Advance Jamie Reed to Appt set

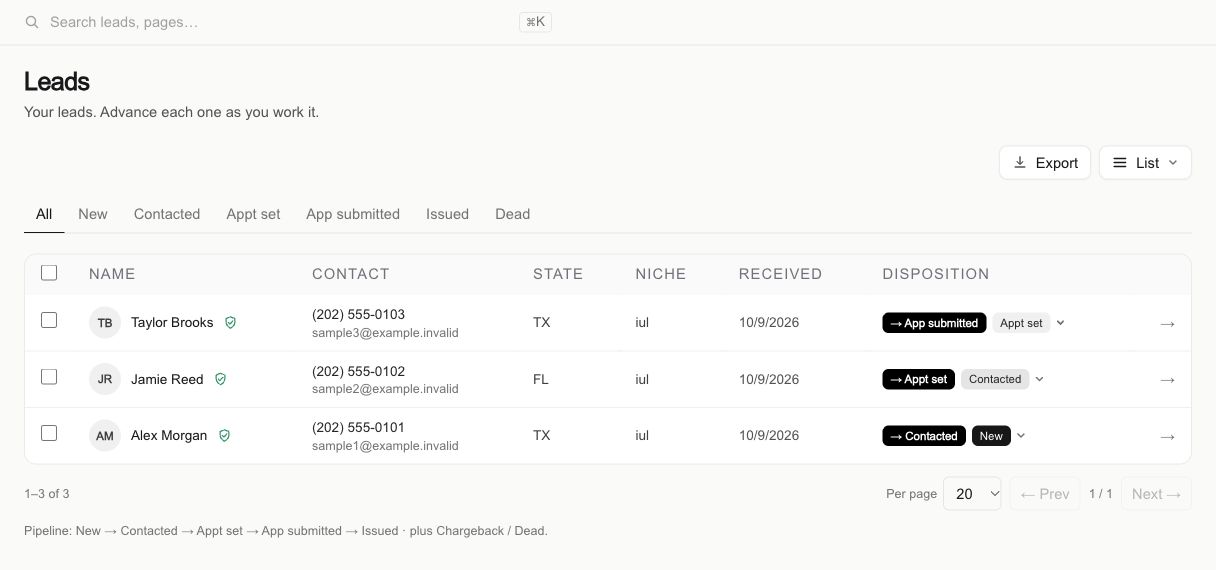918,379
